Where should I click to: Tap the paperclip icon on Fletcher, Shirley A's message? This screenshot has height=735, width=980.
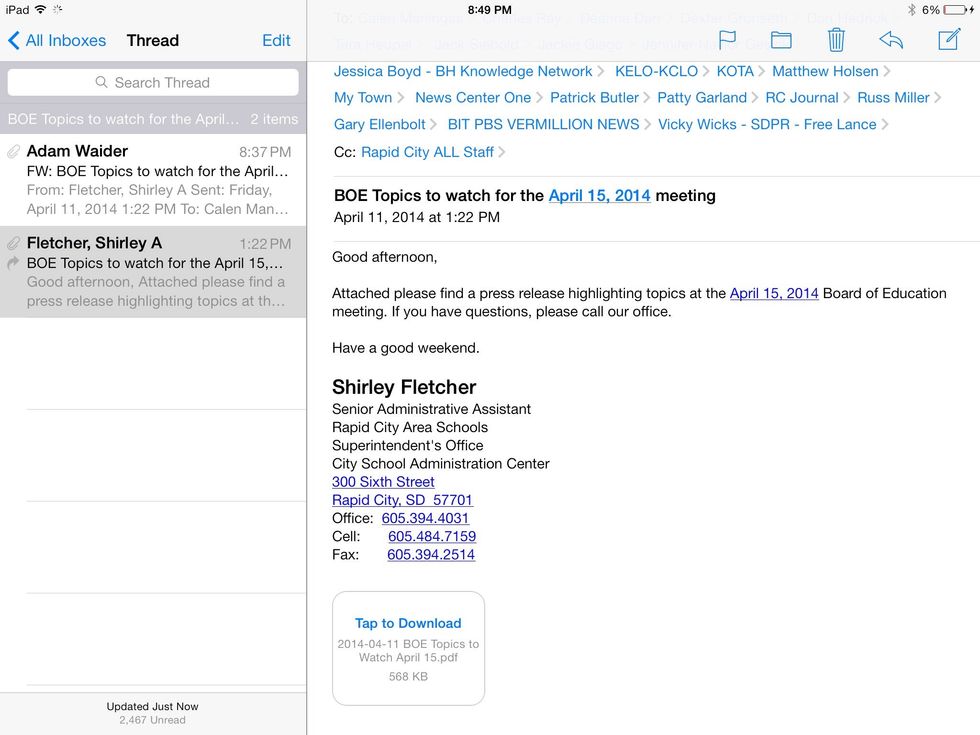tap(13, 243)
